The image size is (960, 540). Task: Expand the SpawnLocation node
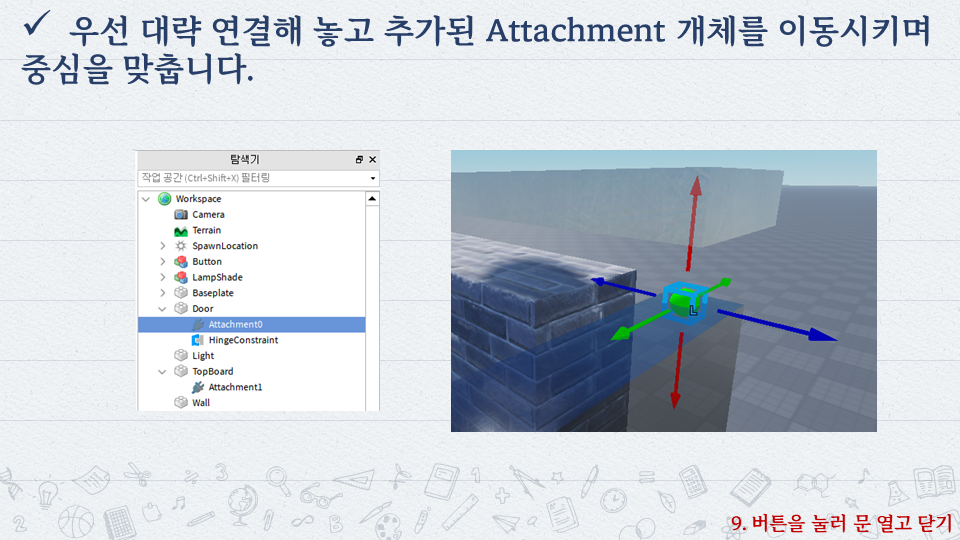(x=163, y=246)
